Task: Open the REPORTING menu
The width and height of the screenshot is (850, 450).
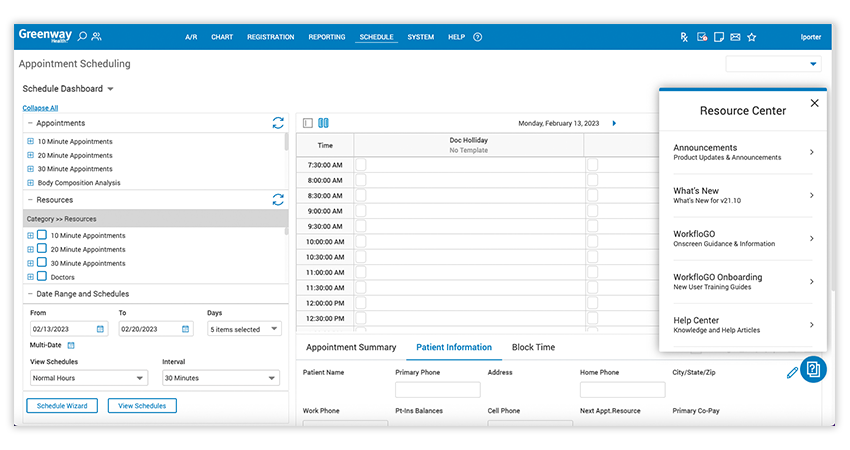Action: (327, 37)
